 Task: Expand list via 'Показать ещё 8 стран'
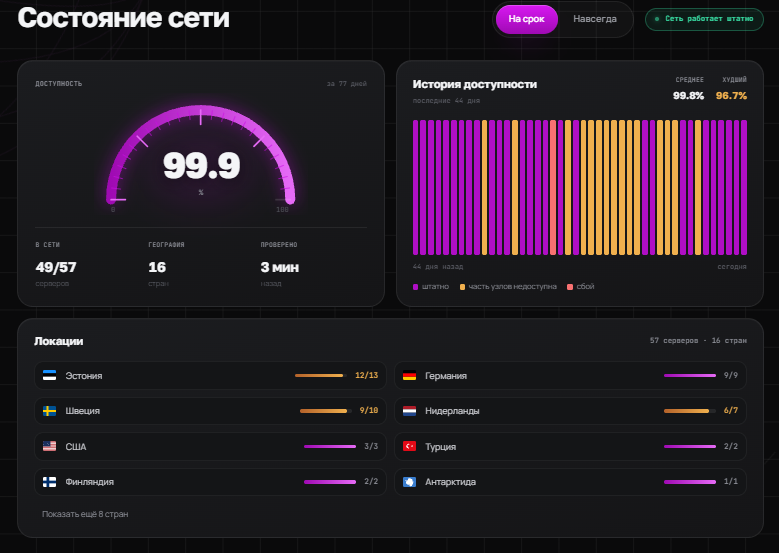coord(85,514)
